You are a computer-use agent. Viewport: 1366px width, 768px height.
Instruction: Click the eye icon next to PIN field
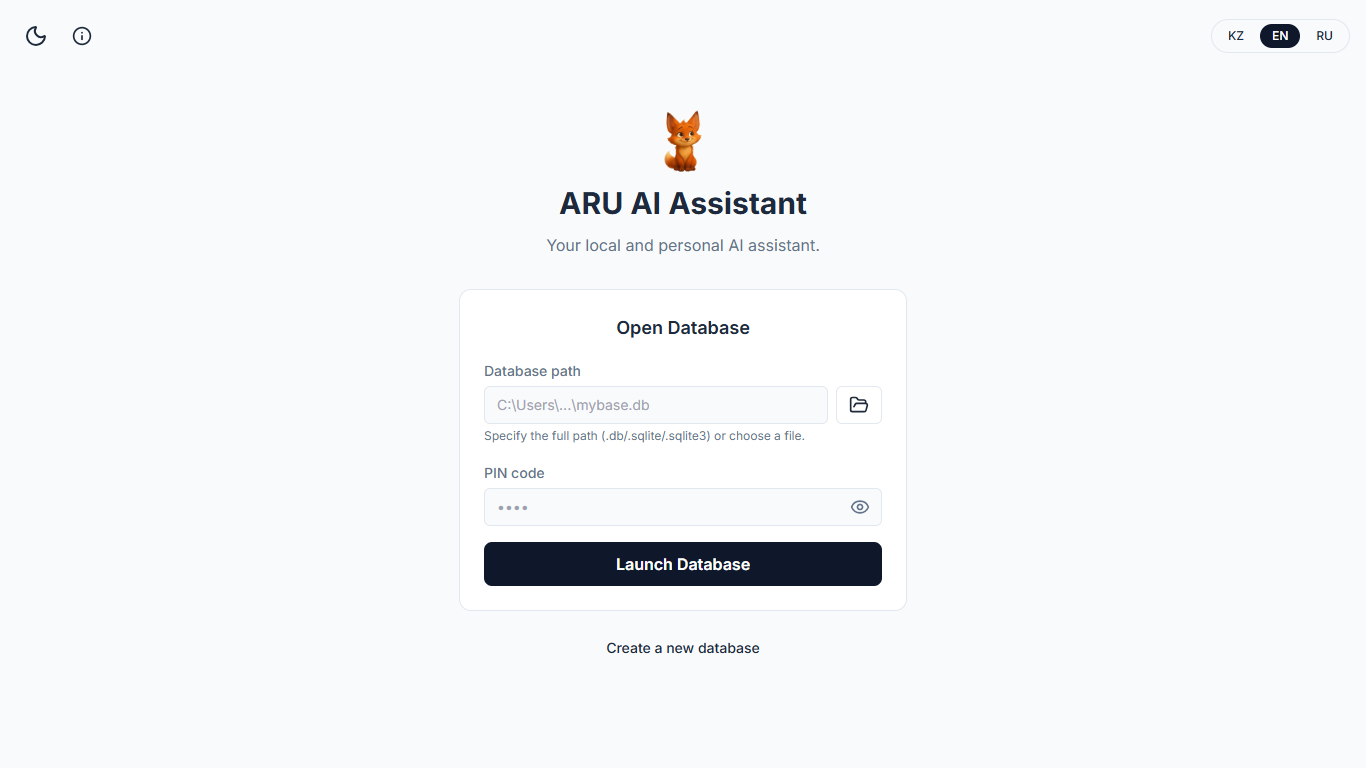click(859, 507)
